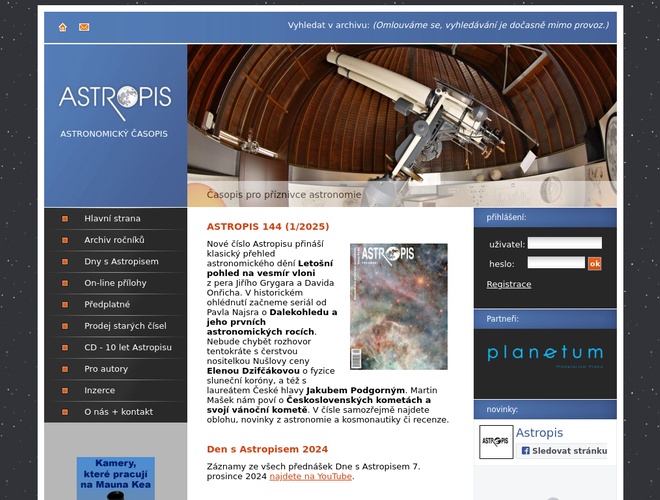Click the email envelope icon
This screenshot has width=660, height=500.
click(x=84, y=27)
